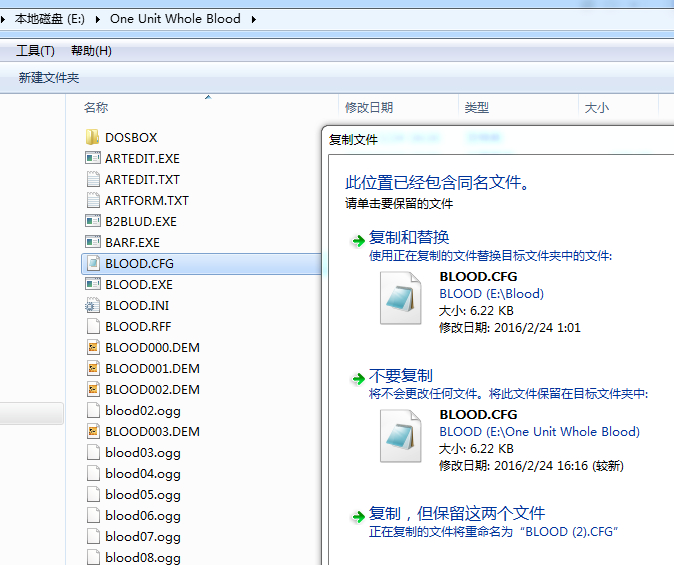Image resolution: width=674 pixels, height=565 pixels.
Task: Select the BLOOD.INI settings file icon
Action: (x=93, y=305)
